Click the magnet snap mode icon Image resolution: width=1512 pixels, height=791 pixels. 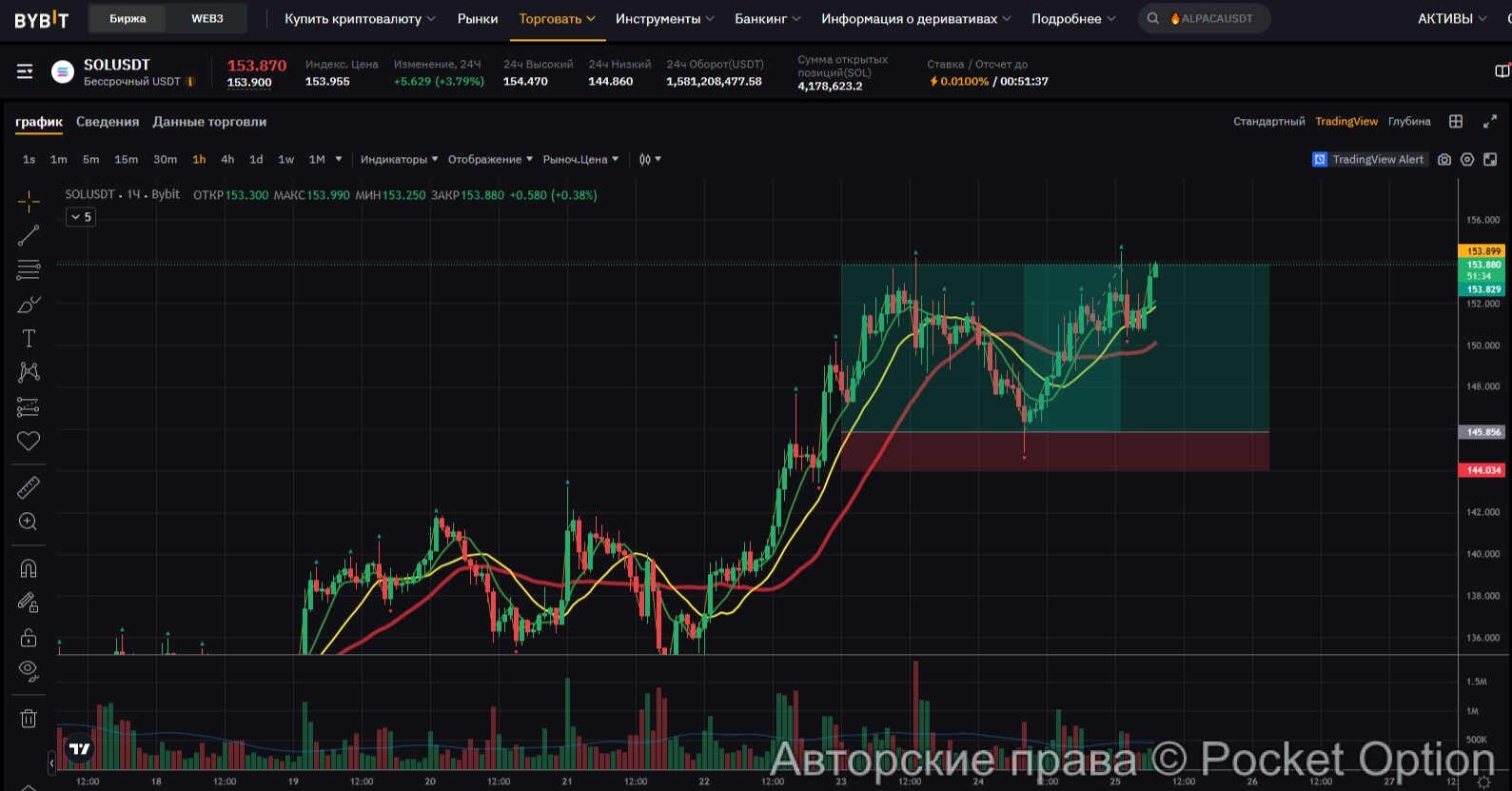pyautogui.click(x=29, y=568)
